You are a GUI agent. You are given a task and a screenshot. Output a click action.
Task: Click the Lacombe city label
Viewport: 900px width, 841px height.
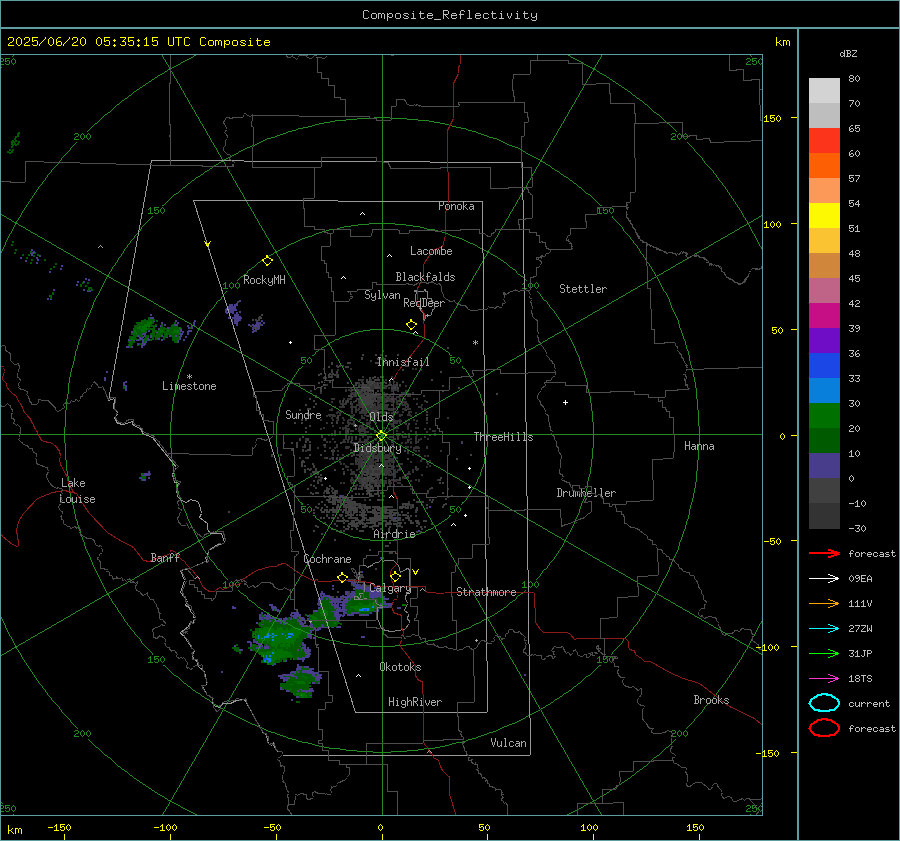[431, 251]
